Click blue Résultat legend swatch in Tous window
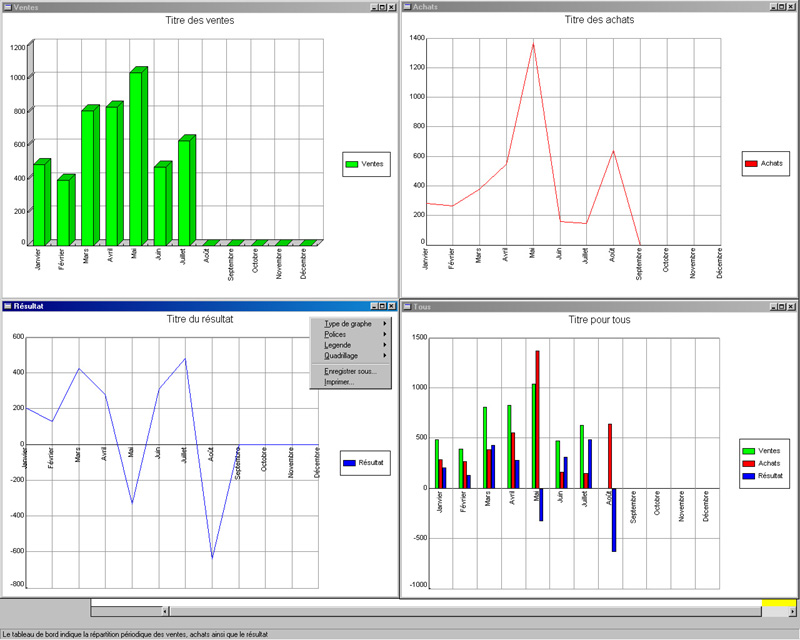The image size is (800, 640). pyautogui.click(x=749, y=476)
